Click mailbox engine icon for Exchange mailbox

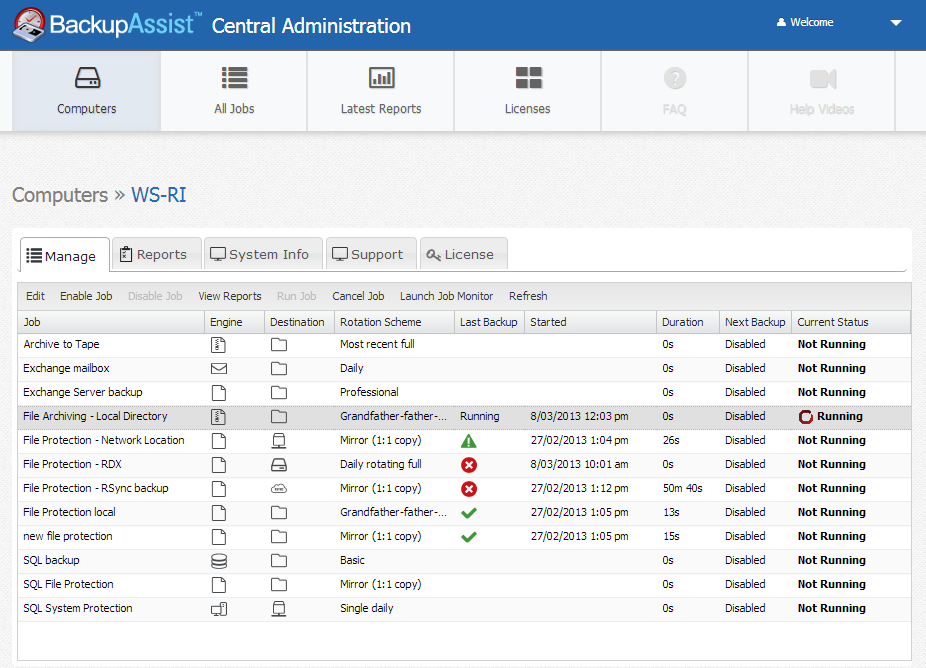point(219,369)
